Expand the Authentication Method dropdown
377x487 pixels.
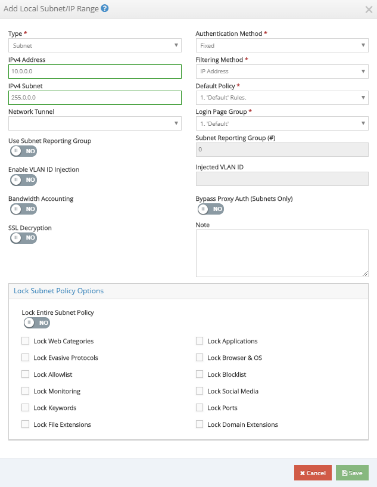click(x=282, y=45)
